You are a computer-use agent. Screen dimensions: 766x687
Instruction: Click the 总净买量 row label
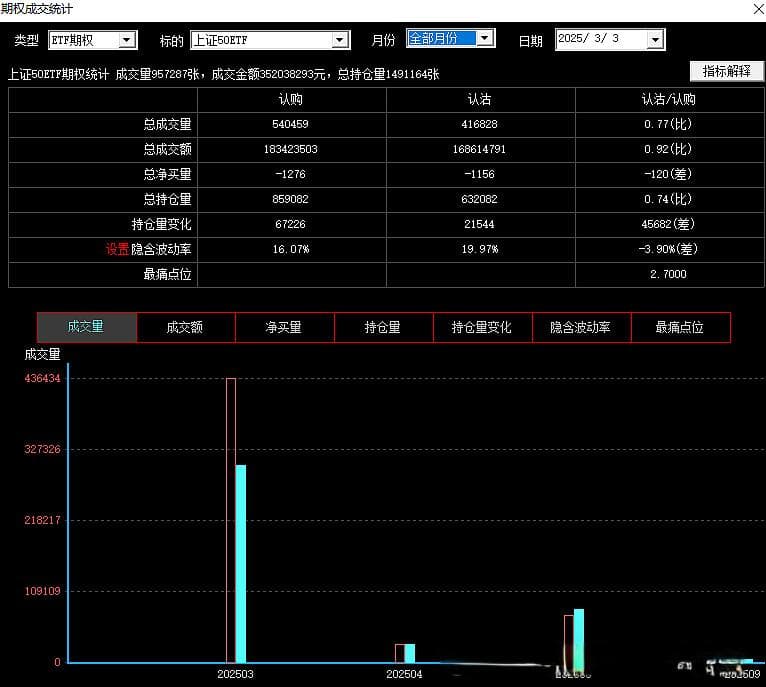click(167, 174)
